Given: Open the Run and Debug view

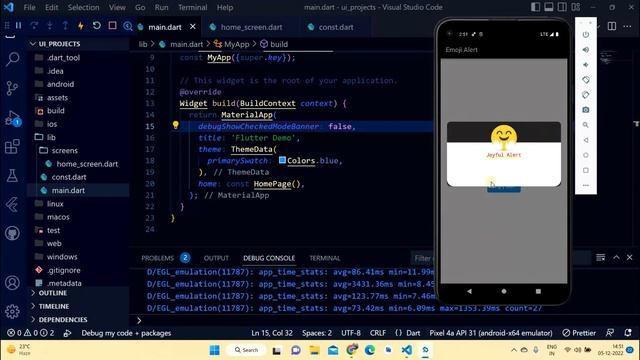Looking at the screenshot, I should tap(12, 118).
